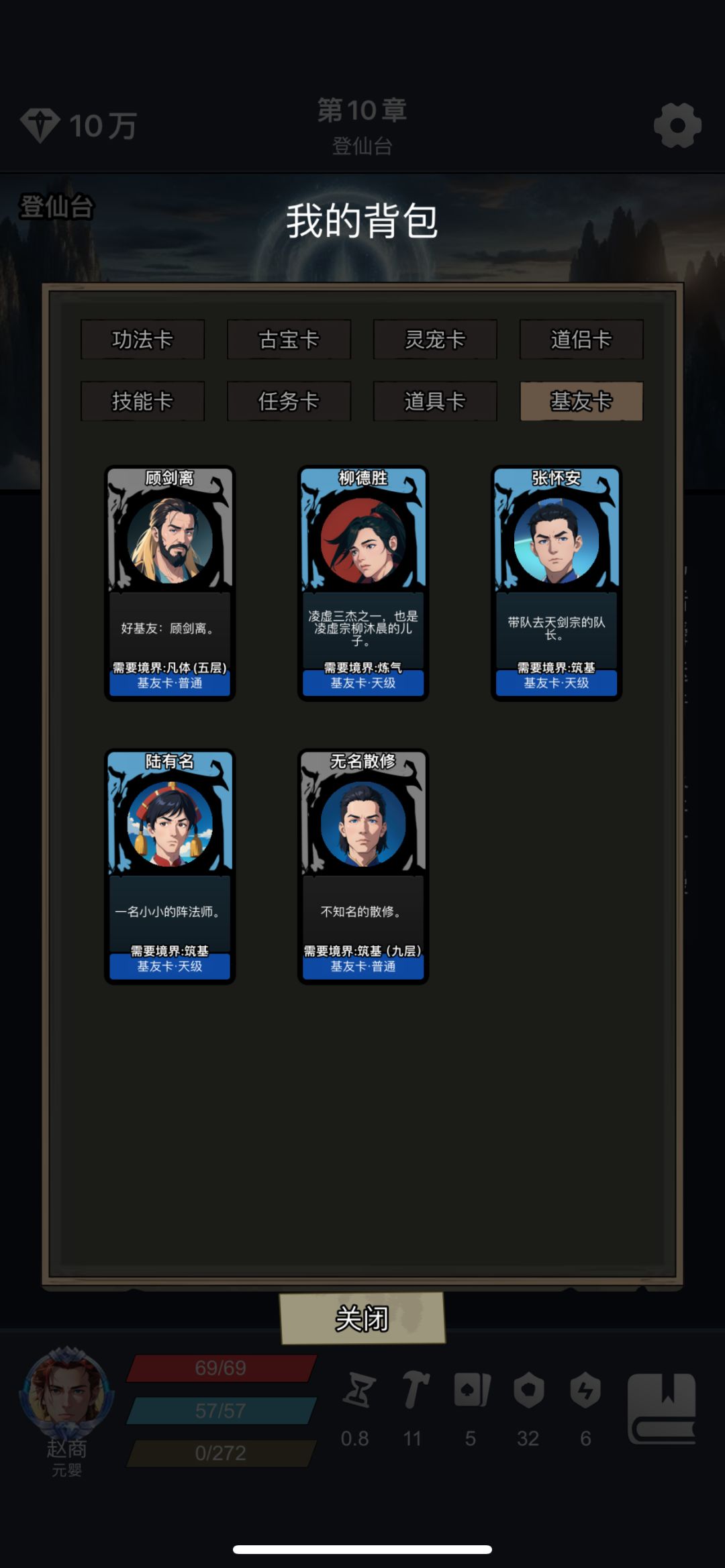Open the 赵商 character avatar
725x1568 pixels.
tap(65, 1389)
